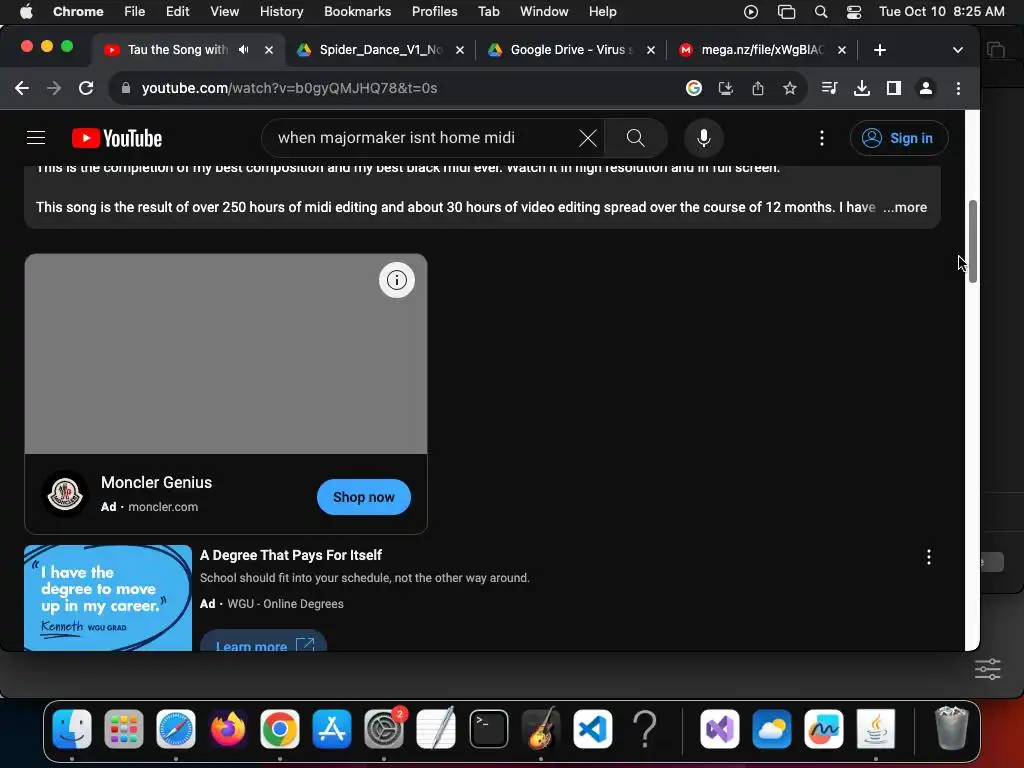The height and width of the screenshot is (768, 1024).
Task: Open the History menu
Action: tap(281, 12)
